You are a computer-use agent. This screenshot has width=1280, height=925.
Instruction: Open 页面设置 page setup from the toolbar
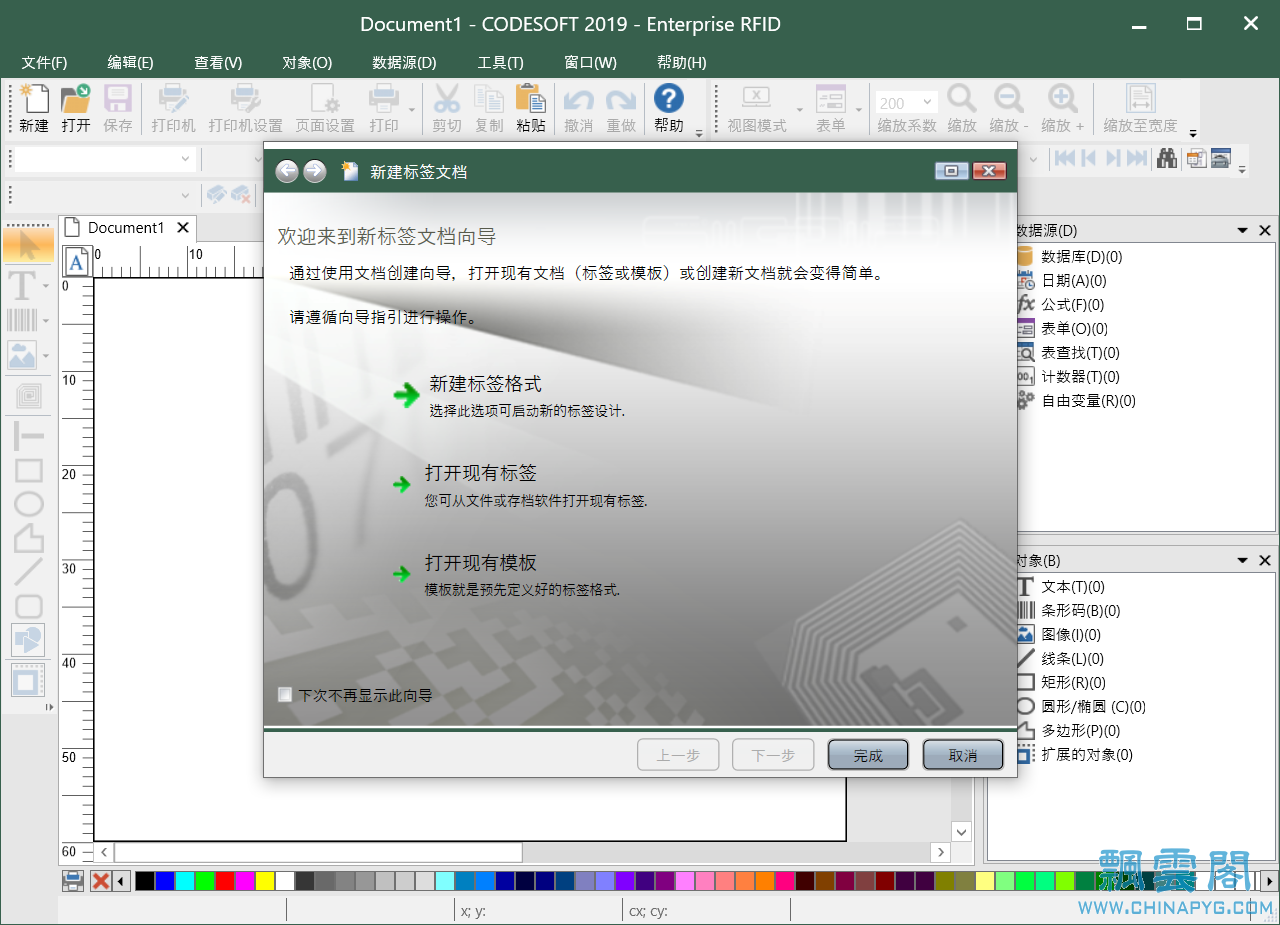click(x=325, y=109)
